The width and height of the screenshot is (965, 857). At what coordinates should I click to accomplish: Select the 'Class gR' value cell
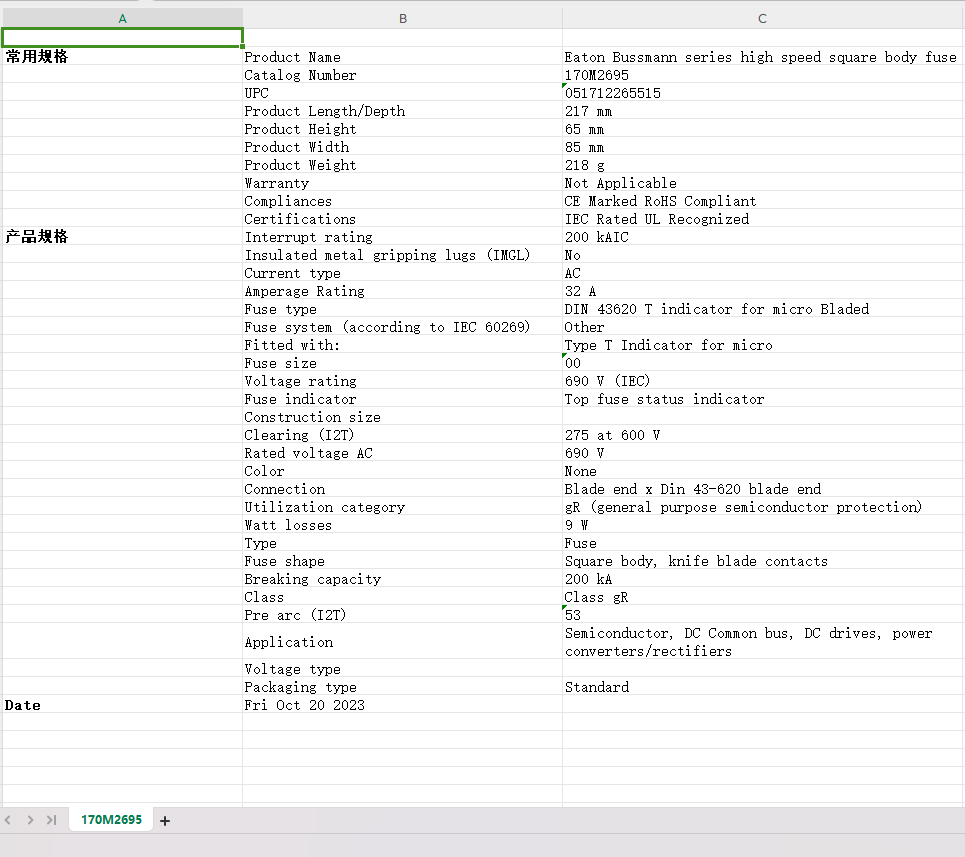(763, 596)
